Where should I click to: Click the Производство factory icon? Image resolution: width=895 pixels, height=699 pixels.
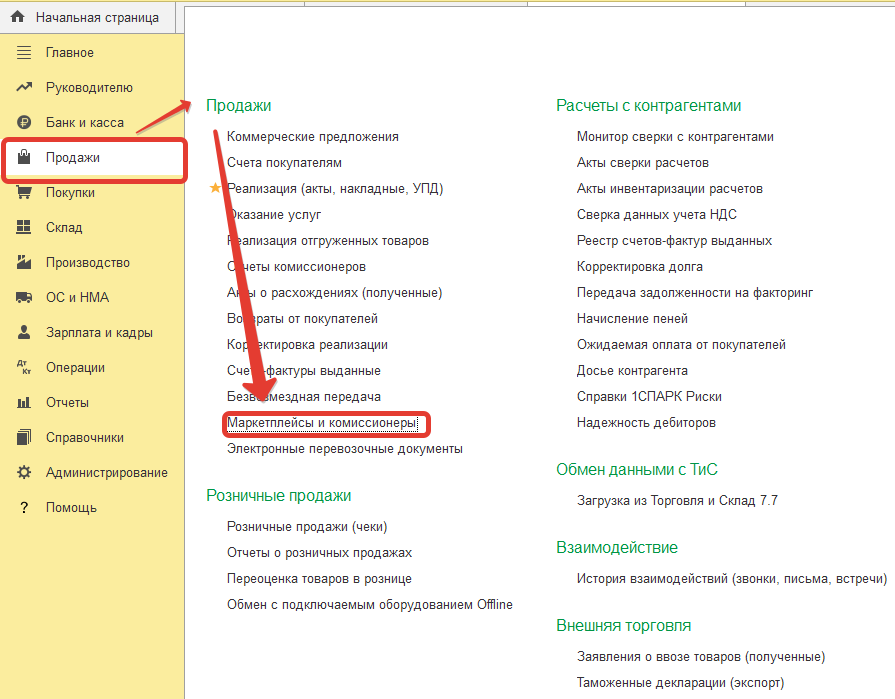24,263
